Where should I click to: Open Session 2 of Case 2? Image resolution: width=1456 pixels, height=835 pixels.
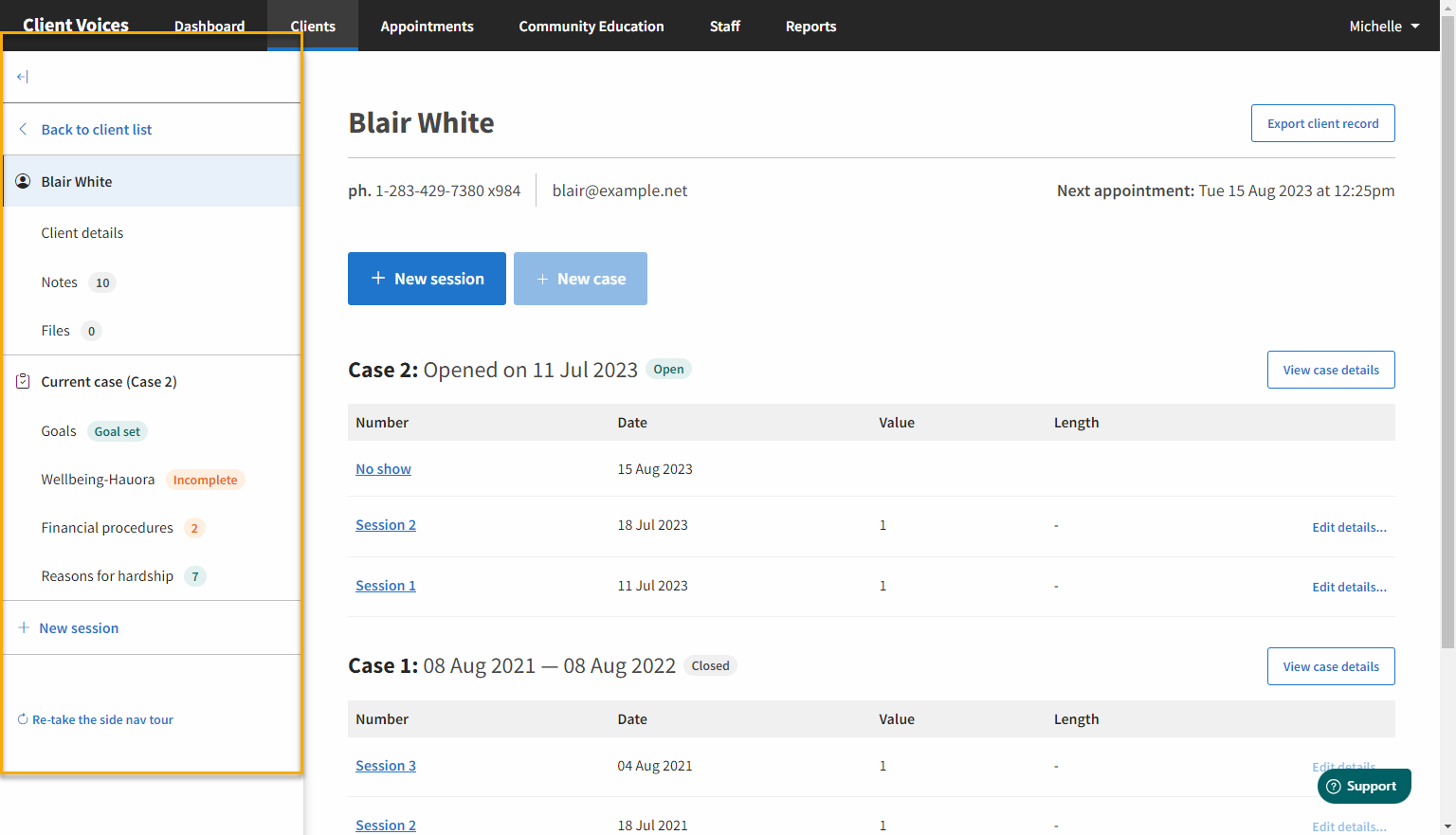pos(386,525)
